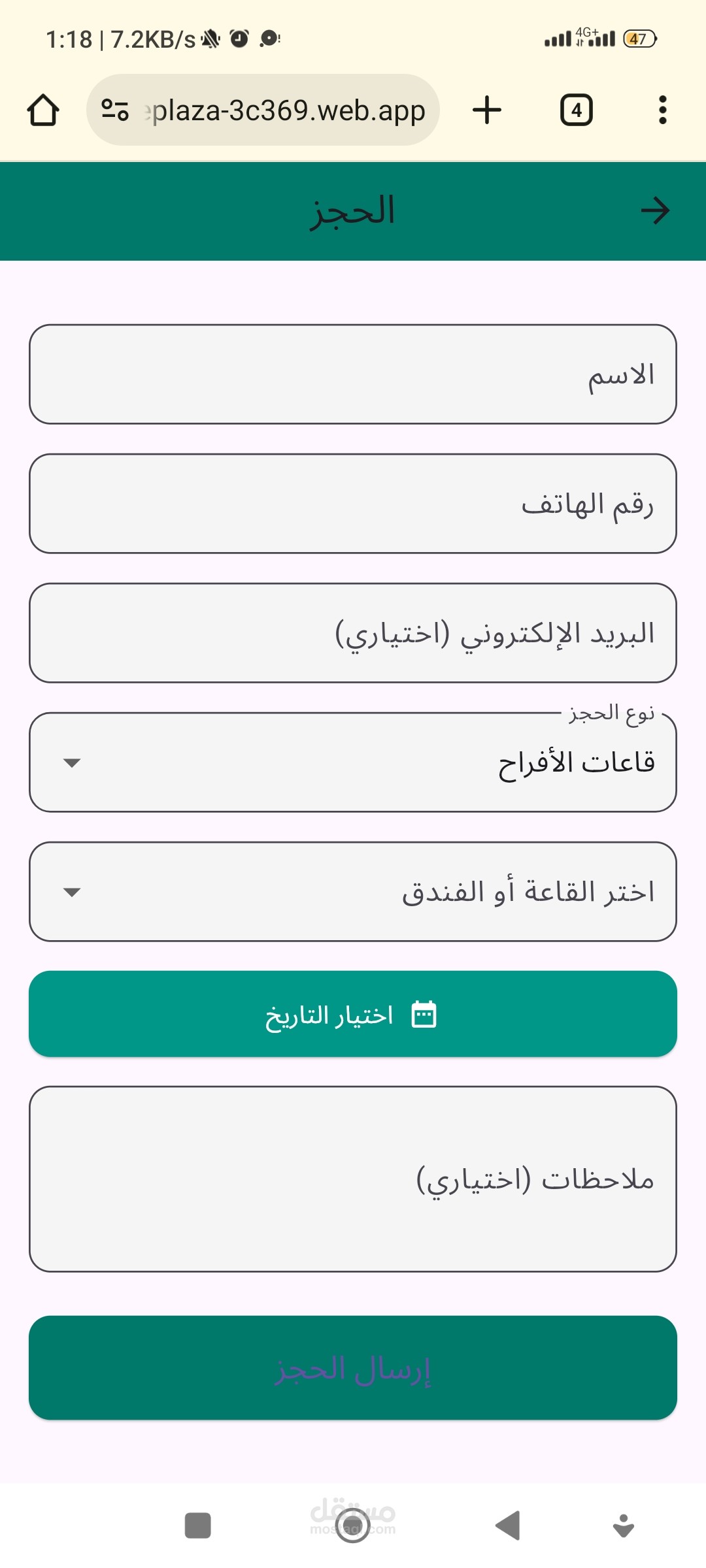706x1568 pixels.
Task: Focus the ملاحظات notes text area
Action: [x=353, y=1179]
